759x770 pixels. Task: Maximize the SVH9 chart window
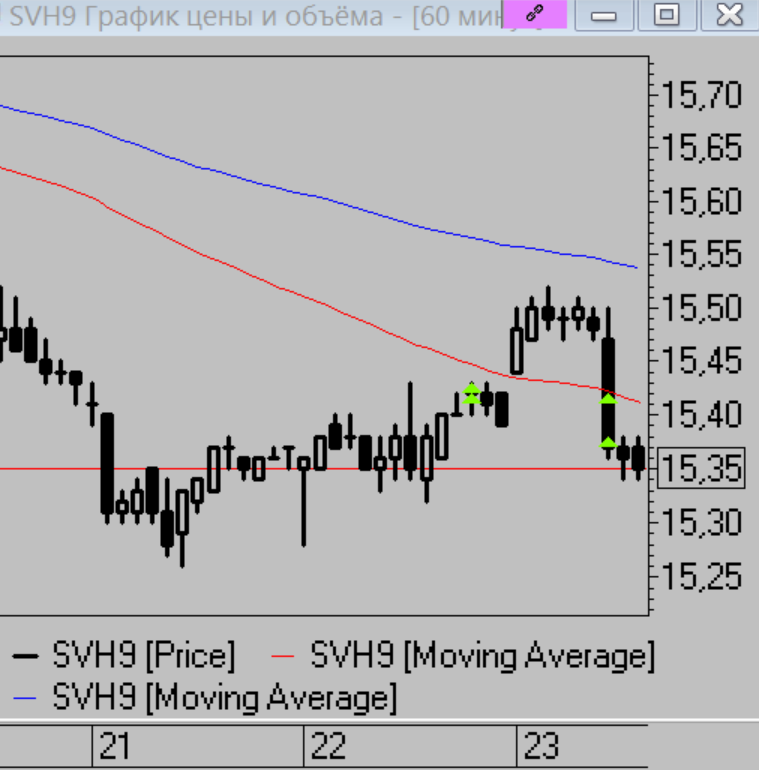pos(666,14)
